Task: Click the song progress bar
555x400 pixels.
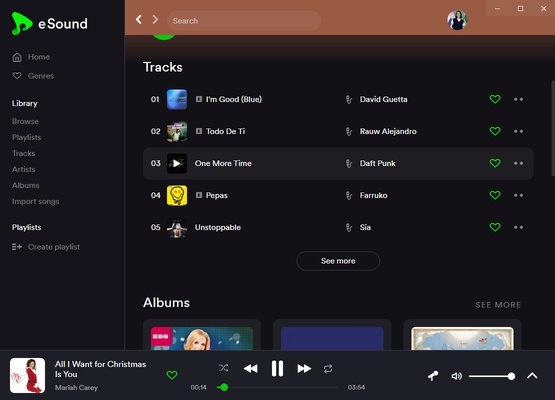Action: (278, 387)
